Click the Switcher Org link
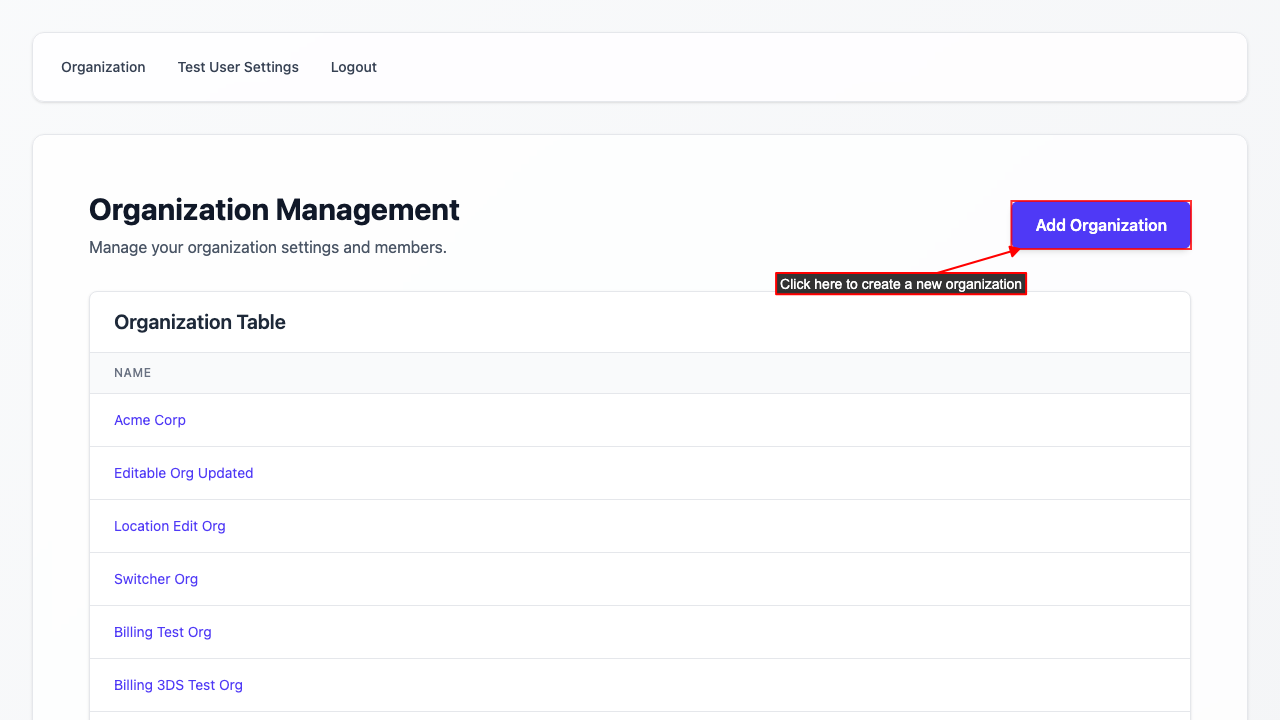This screenshot has width=1280, height=720. tap(156, 579)
